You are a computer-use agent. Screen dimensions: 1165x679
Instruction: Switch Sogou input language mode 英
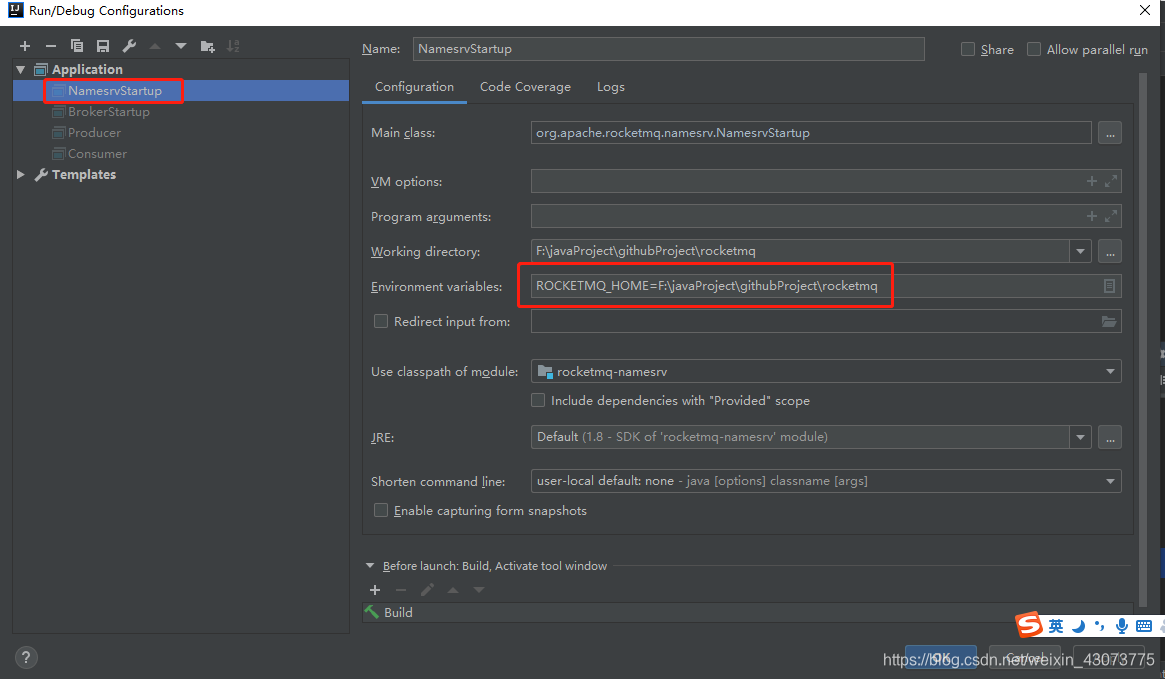[x=1056, y=626]
